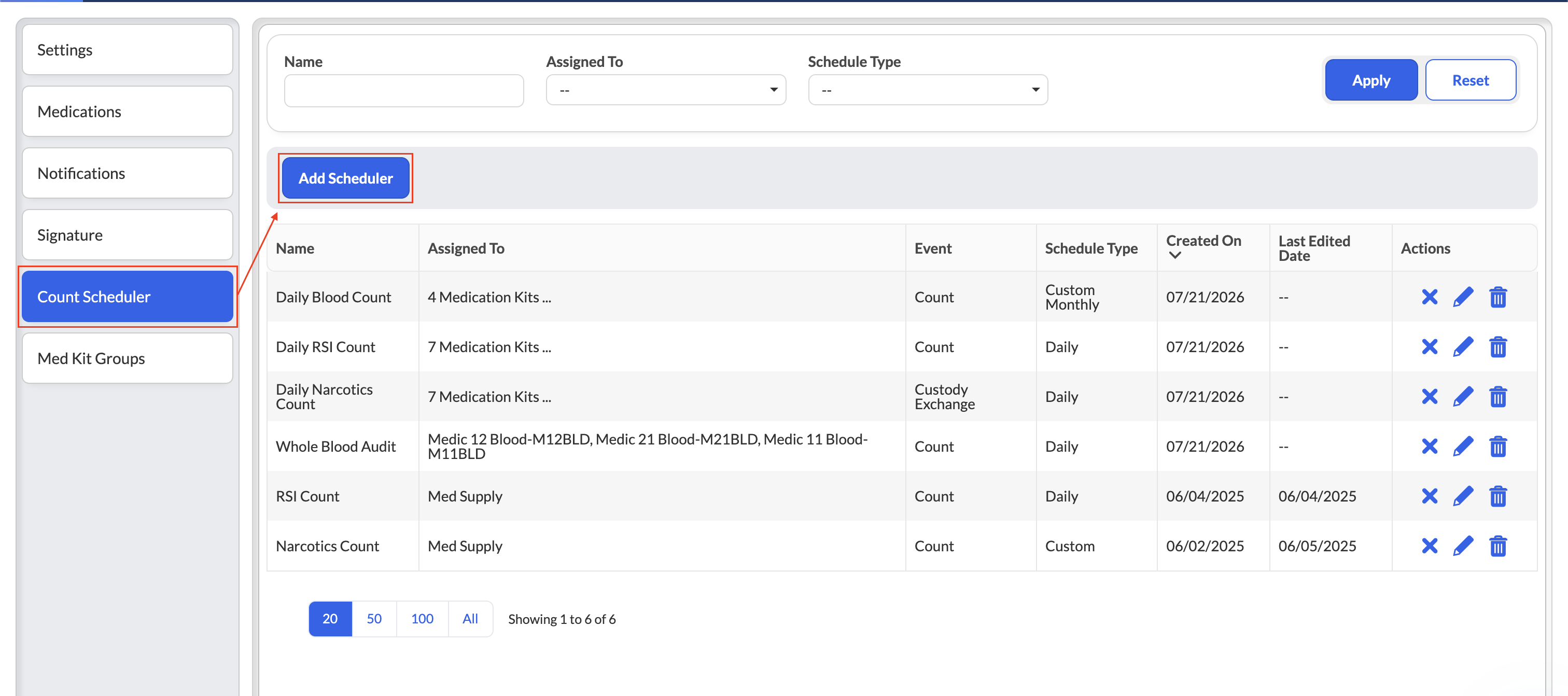Viewport: 1568px width, 696px height.
Task: Edit the RSI Count row with the pencil
Action: coord(1463,496)
